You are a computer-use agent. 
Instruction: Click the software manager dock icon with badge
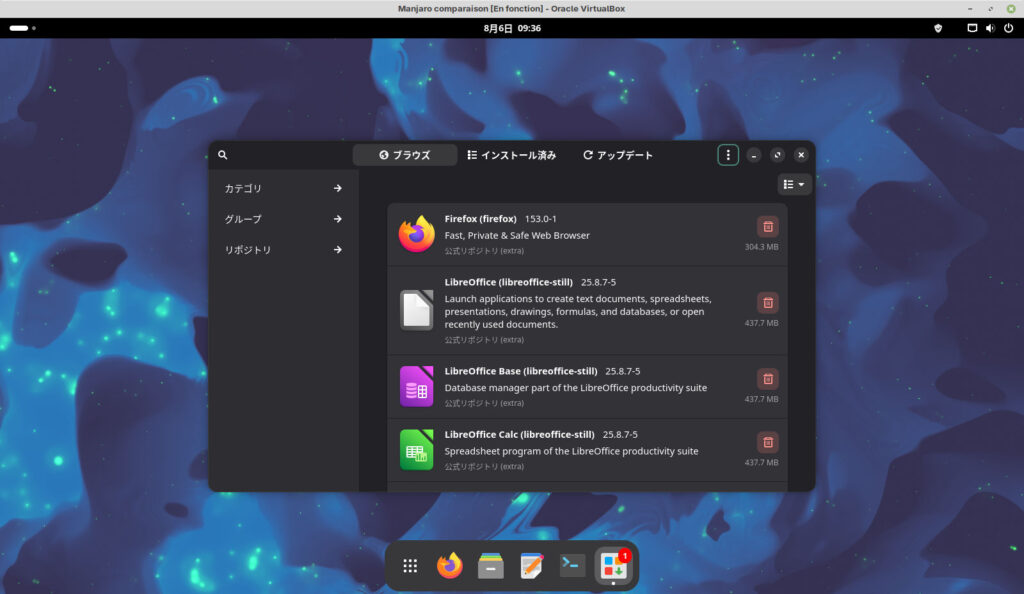[614, 565]
